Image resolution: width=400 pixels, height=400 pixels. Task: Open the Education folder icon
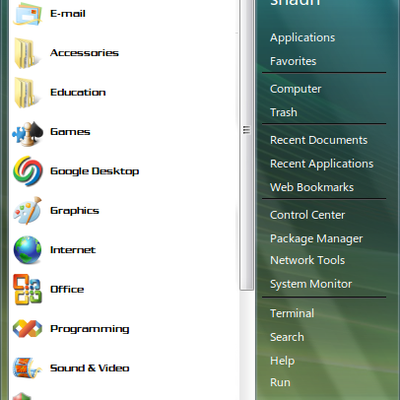26,92
